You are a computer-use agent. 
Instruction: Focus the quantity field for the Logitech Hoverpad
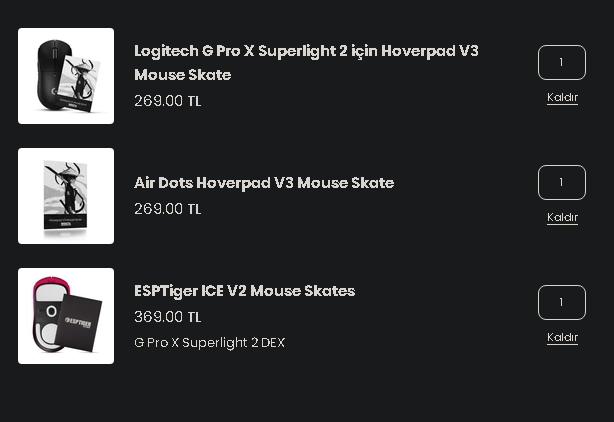click(x=561, y=62)
